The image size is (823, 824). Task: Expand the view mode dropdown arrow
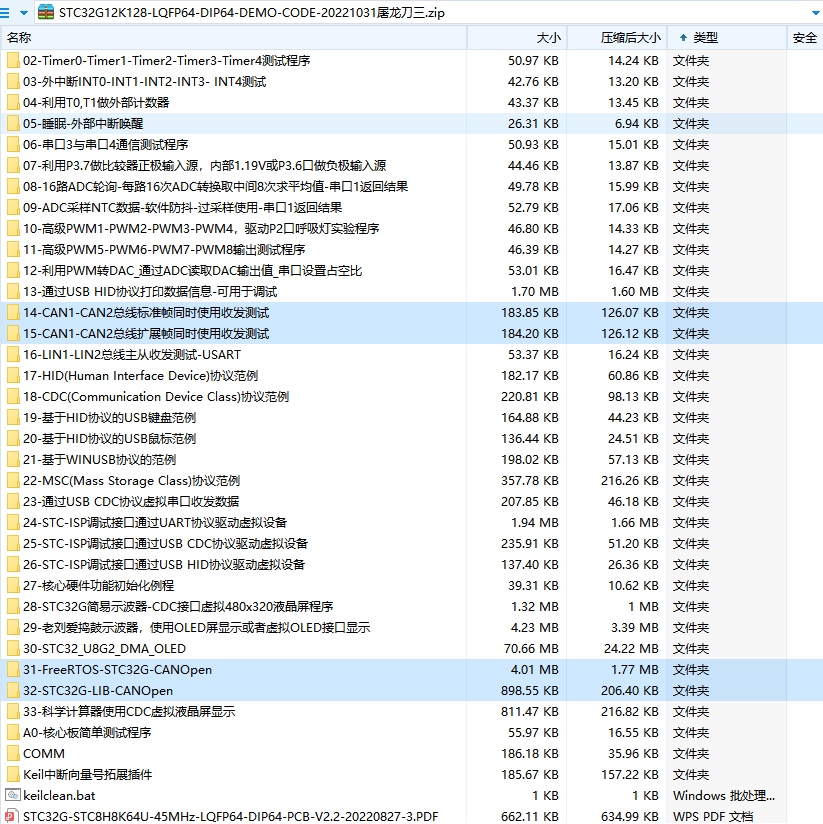[x=24, y=13]
